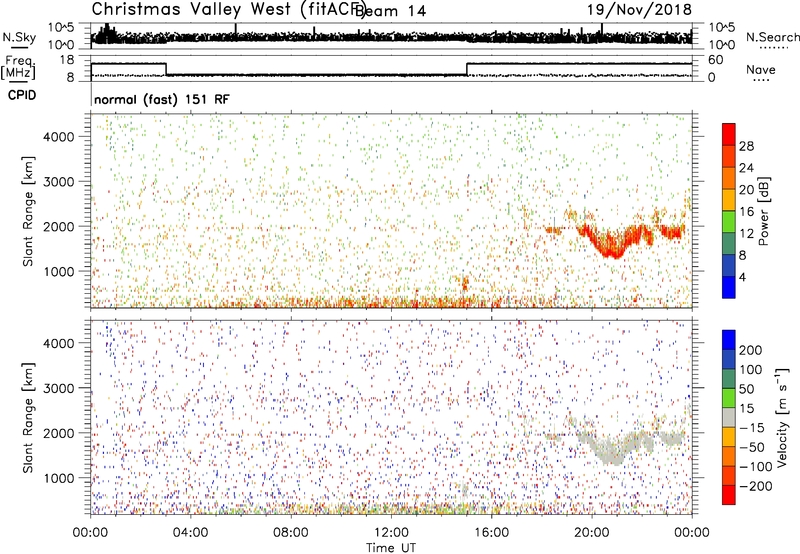Click the '20:00' time axis label
The width and height of the screenshot is (800, 554).
click(x=591, y=533)
